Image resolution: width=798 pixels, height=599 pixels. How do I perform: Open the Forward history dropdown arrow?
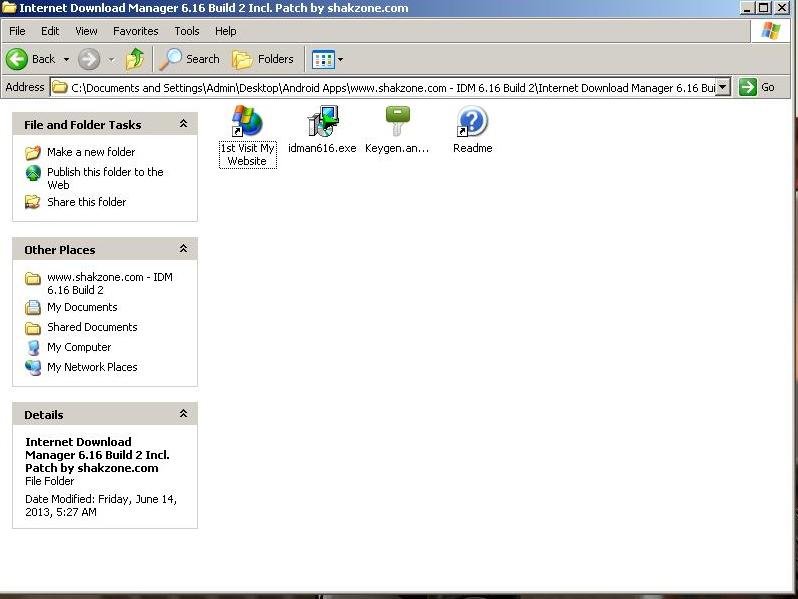[111, 60]
